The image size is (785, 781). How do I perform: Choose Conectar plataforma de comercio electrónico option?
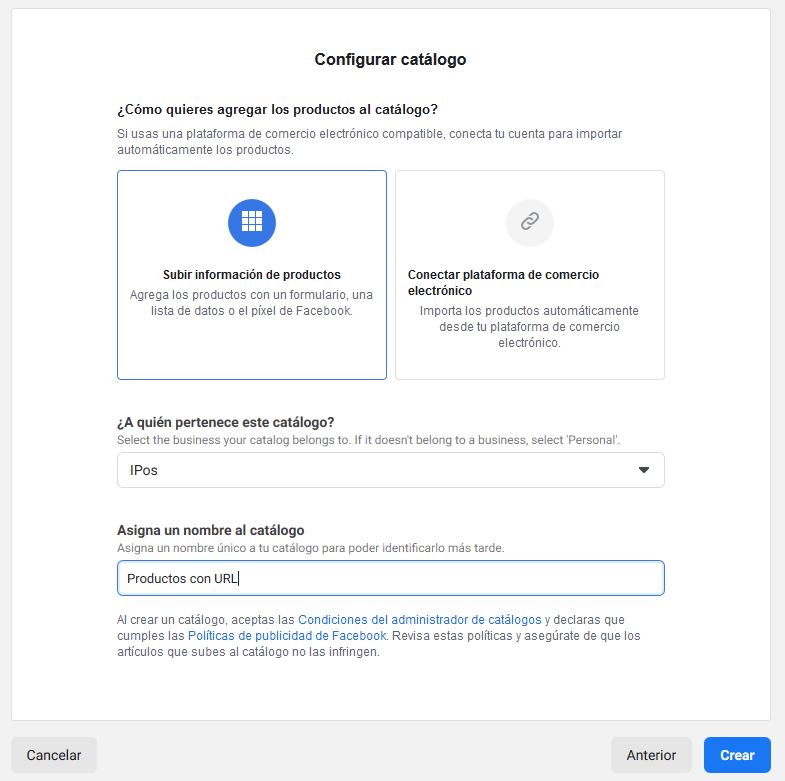[530, 275]
